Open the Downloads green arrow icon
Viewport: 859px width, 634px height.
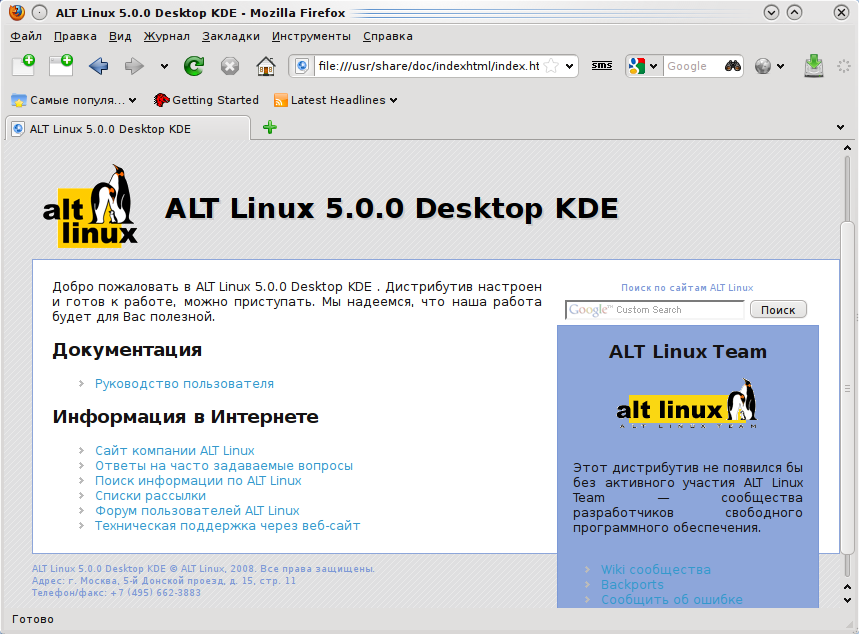(816, 66)
